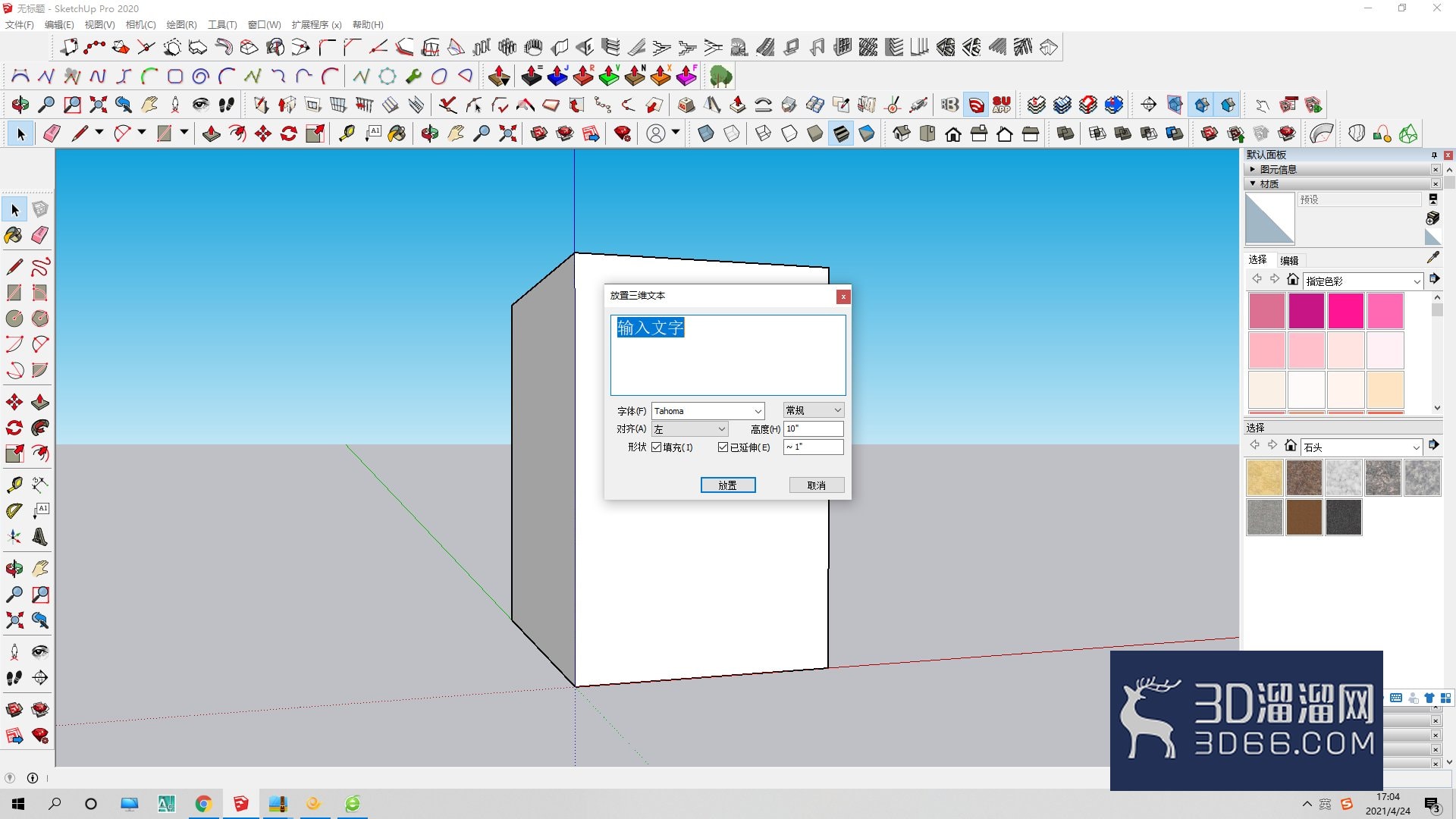Activate the Scale tool in left toolbar
This screenshot has width=1456, height=819.
pos(14,453)
